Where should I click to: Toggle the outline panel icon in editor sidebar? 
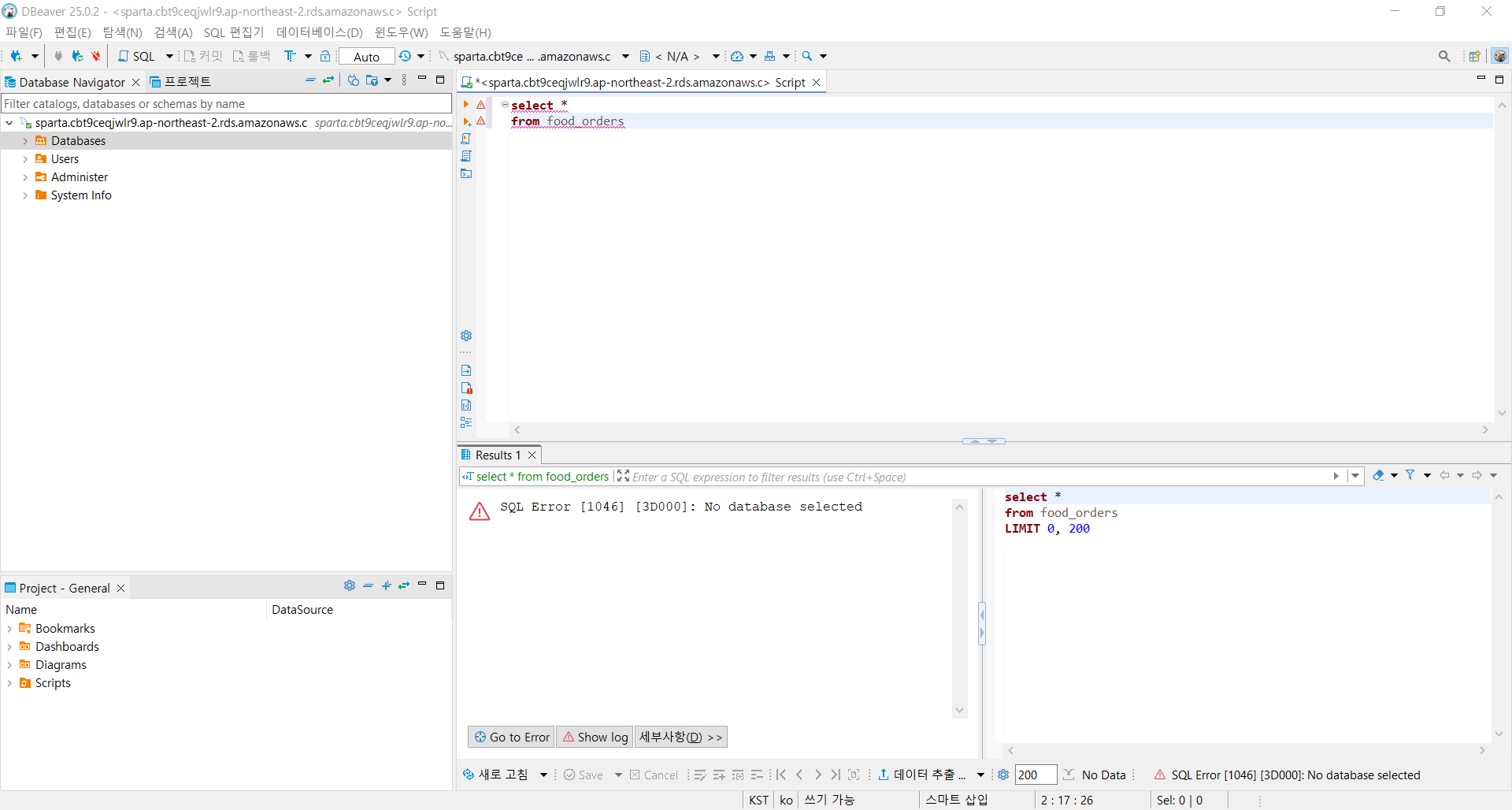[466, 422]
